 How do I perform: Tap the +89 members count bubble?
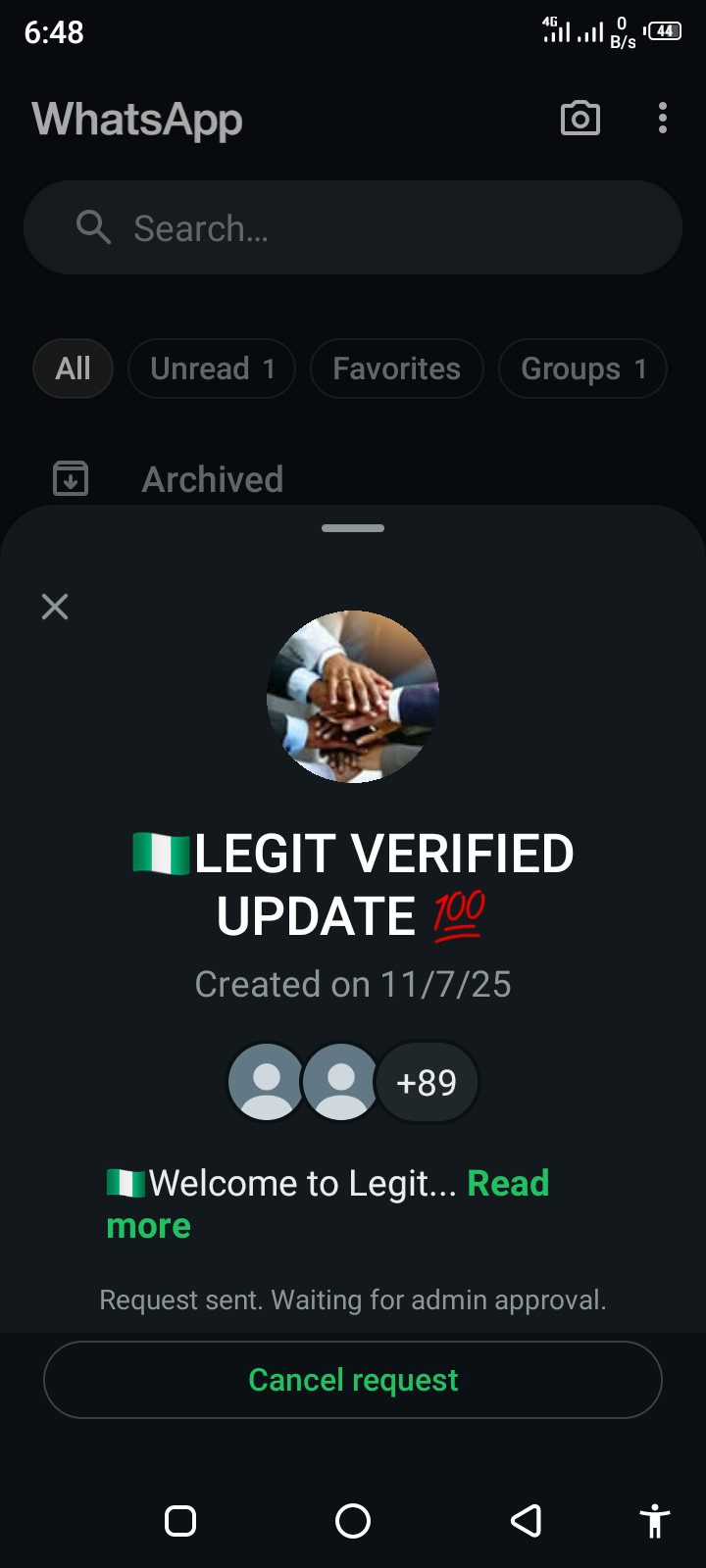point(427,1082)
